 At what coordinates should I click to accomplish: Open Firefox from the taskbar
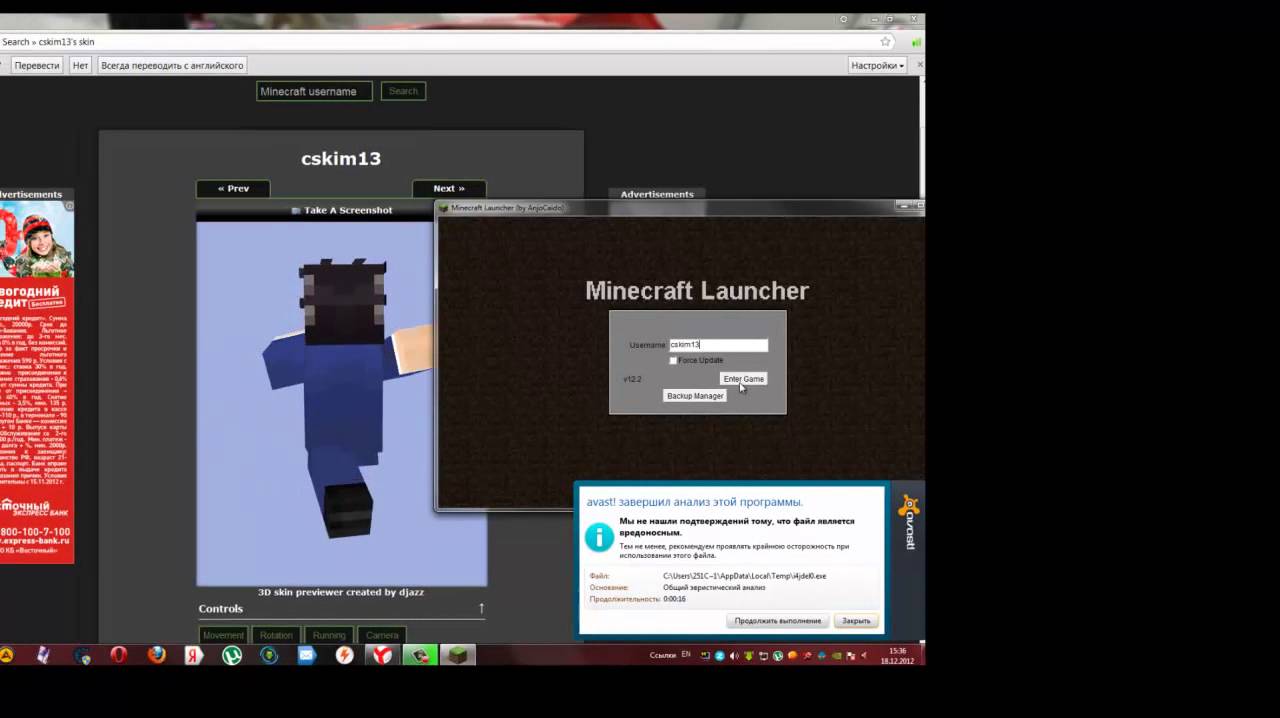click(157, 655)
